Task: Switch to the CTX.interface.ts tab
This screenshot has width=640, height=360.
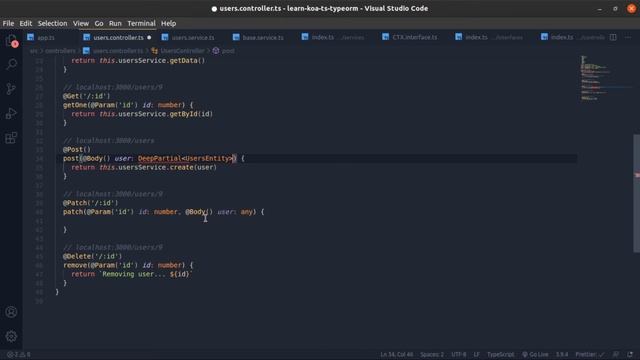Action: [x=414, y=38]
